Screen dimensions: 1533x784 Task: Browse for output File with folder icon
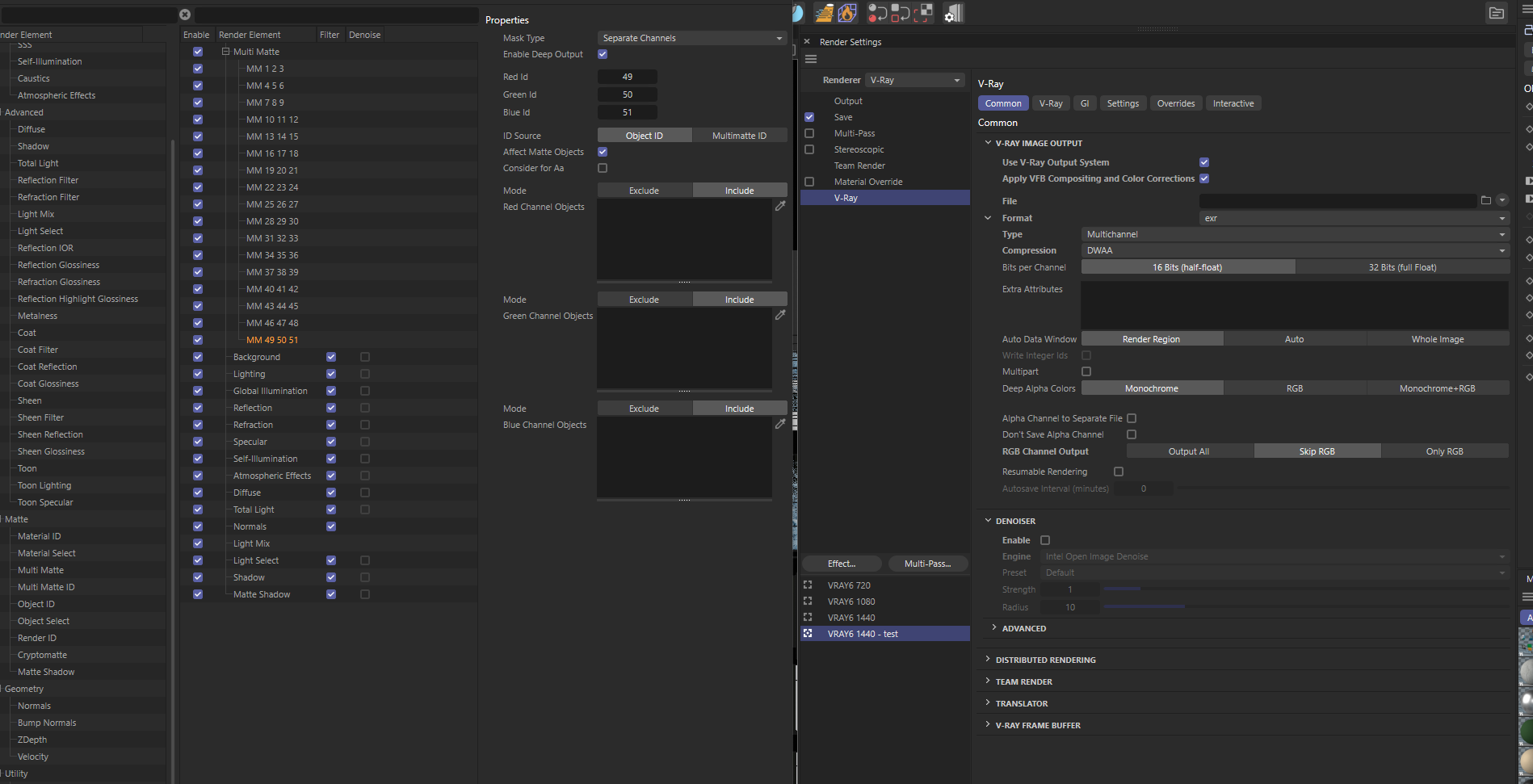coord(1486,200)
